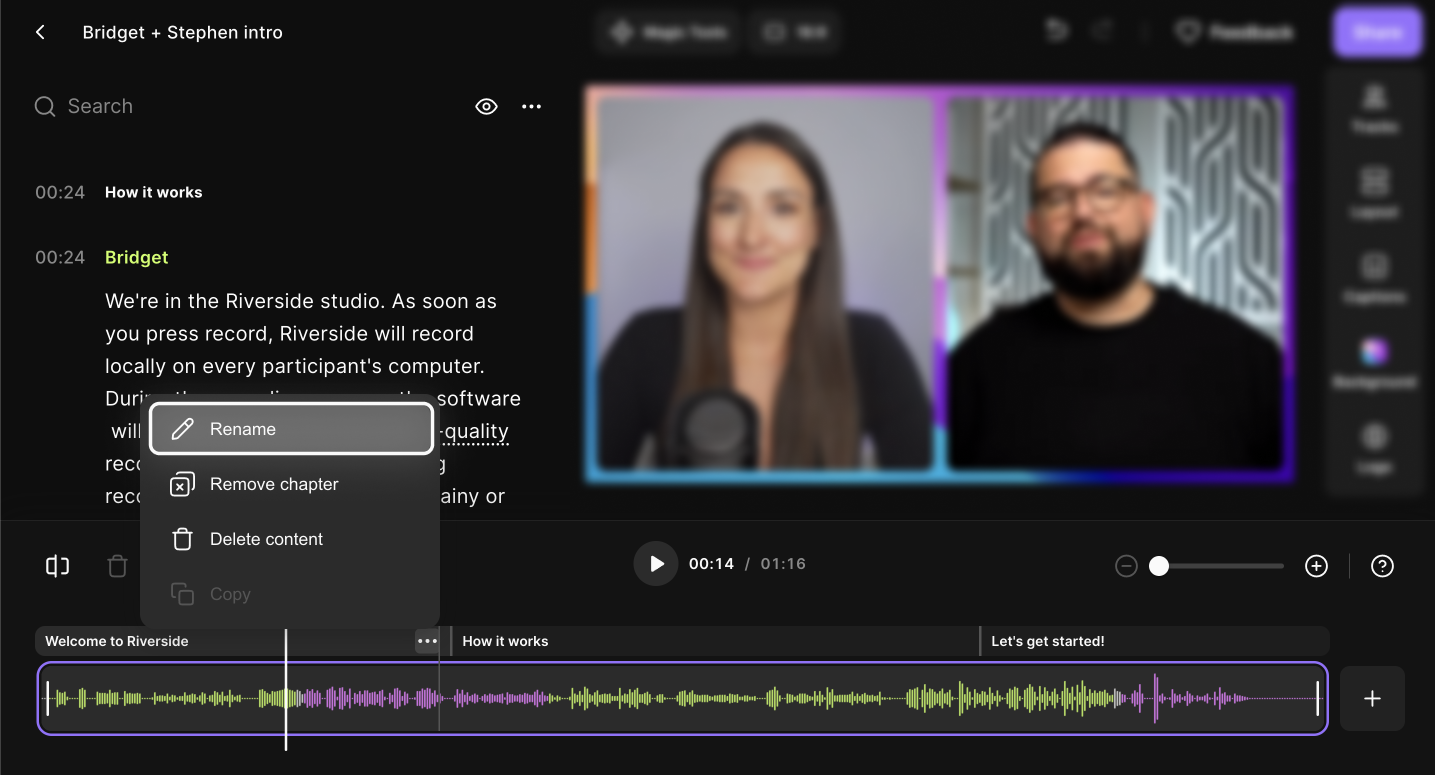This screenshot has width=1435, height=775.
Task: Choose Delete content from the context menu
Action: tap(291, 539)
